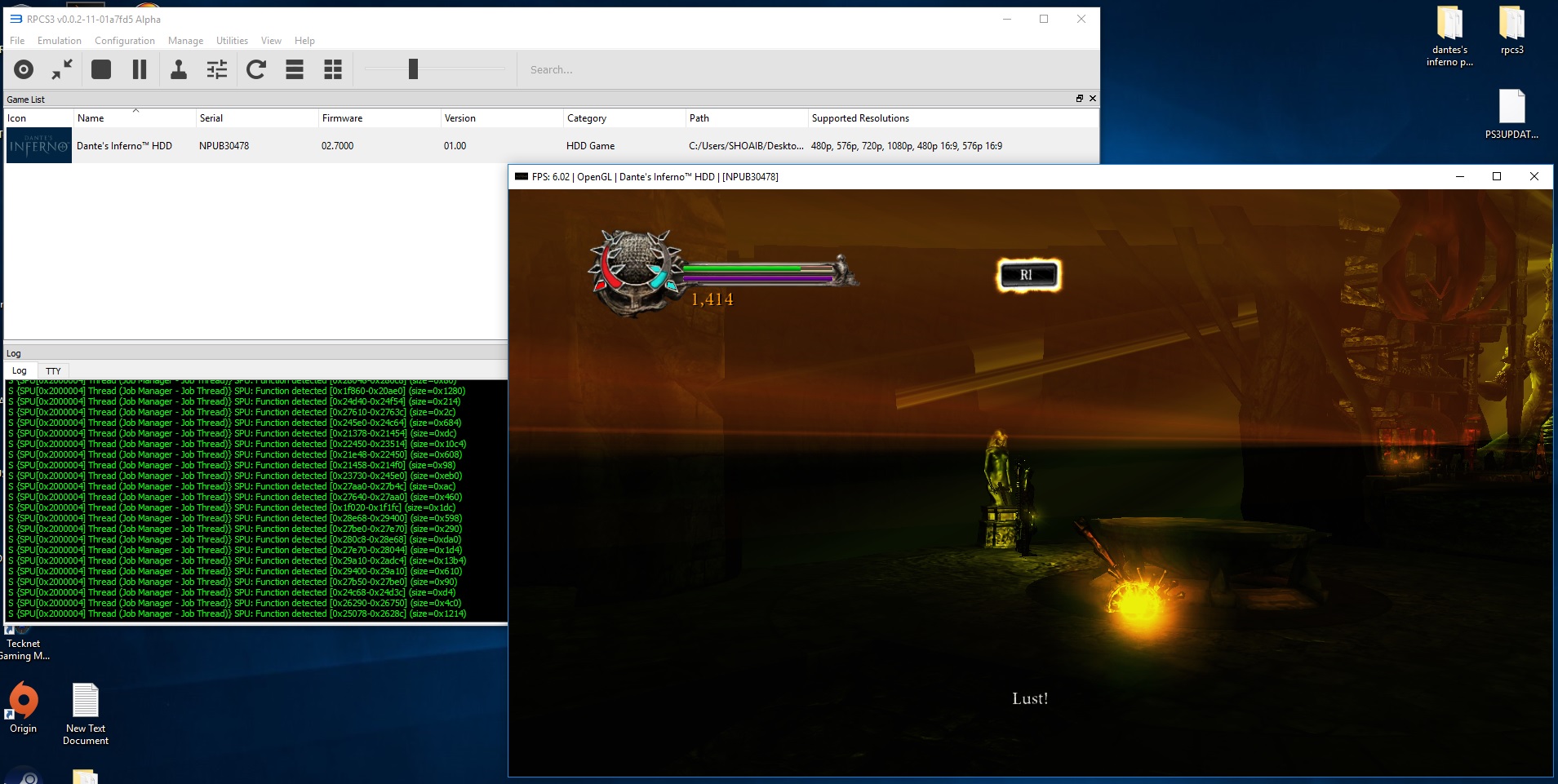Close the Game List panel

point(1093,99)
